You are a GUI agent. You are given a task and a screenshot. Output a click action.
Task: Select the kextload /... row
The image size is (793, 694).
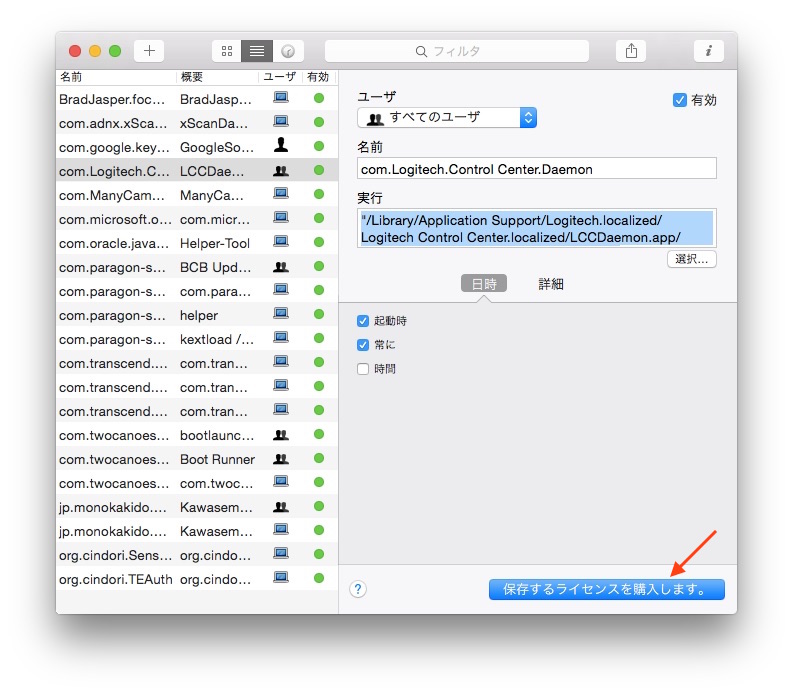(x=197, y=339)
